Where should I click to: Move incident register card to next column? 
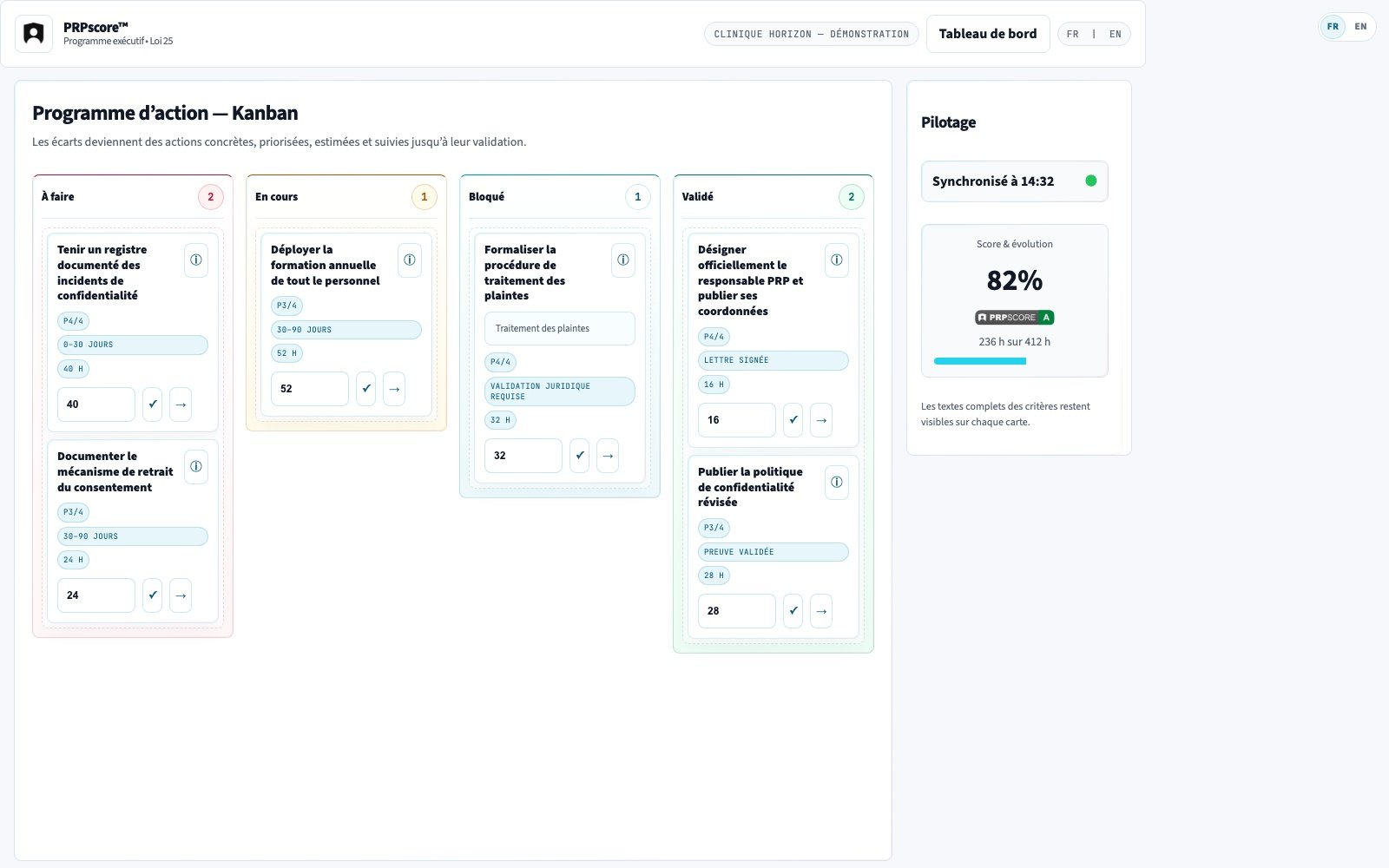(x=181, y=404)
